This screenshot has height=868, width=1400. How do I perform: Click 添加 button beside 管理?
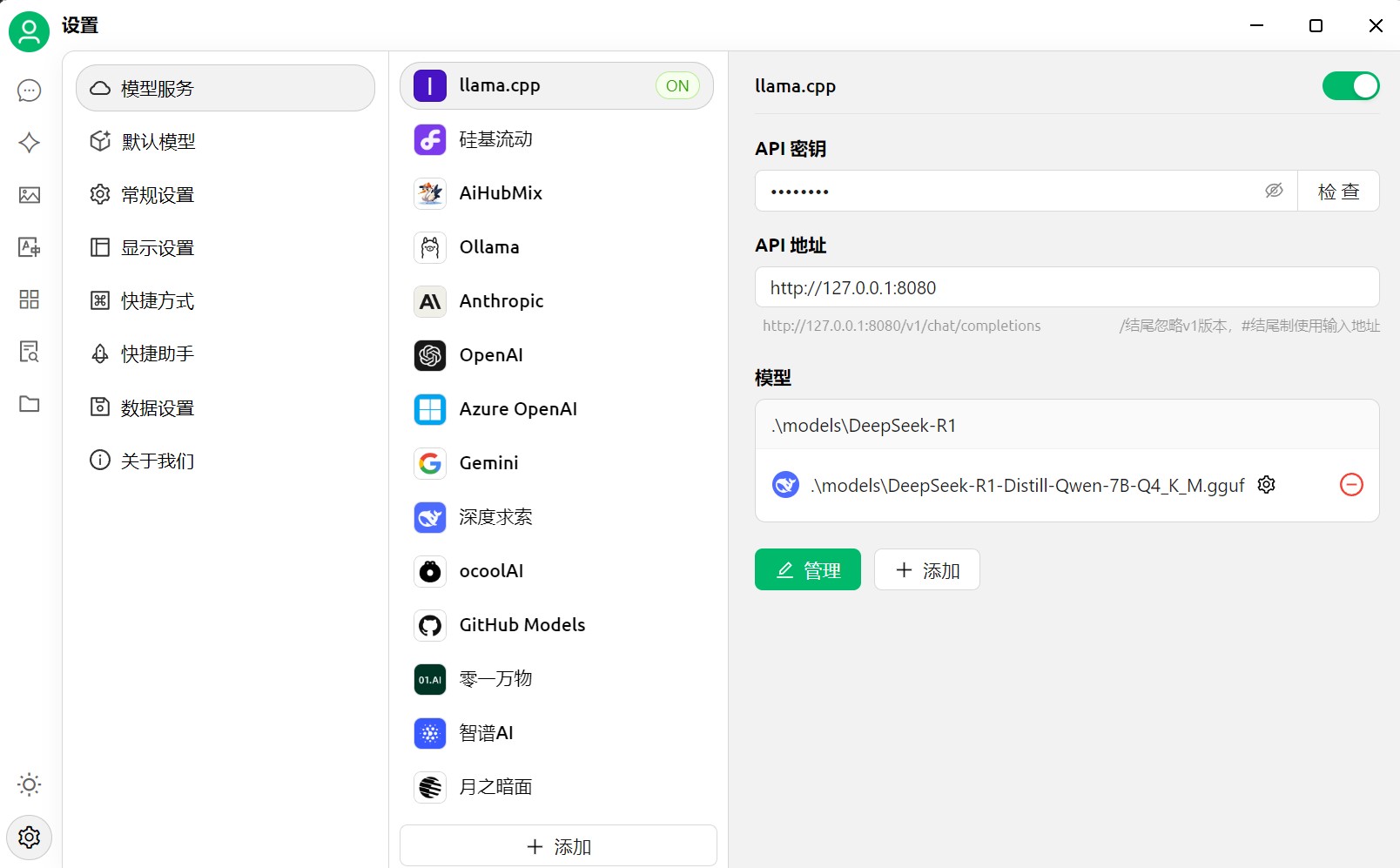927,569
